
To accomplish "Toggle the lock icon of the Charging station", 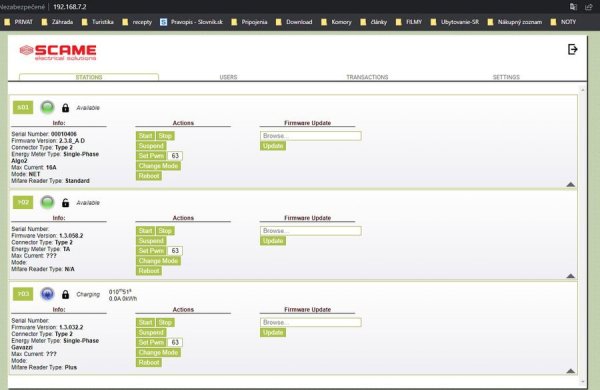I will [x=65, y=294].
